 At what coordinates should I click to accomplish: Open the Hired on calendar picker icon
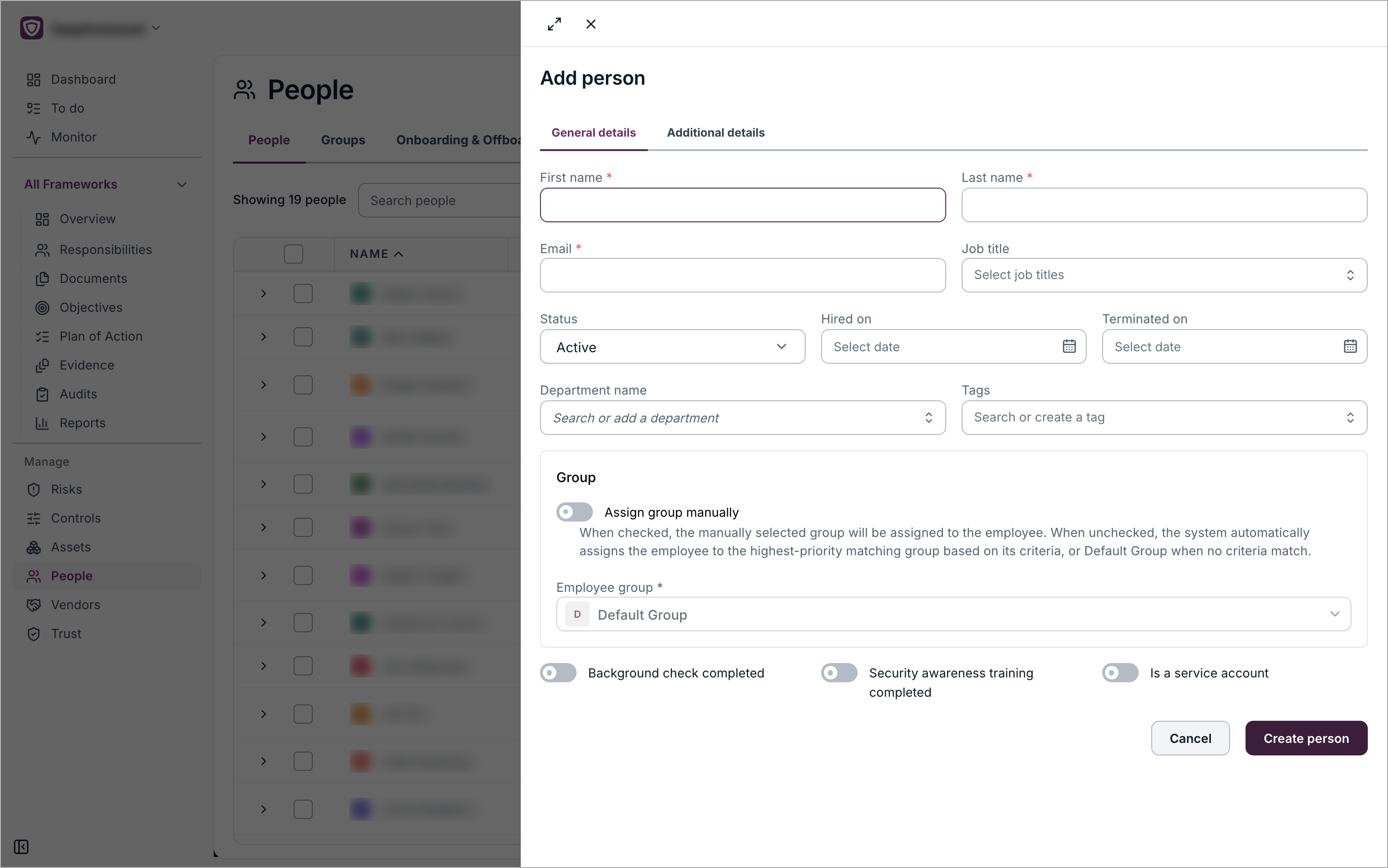point(1069,346)
